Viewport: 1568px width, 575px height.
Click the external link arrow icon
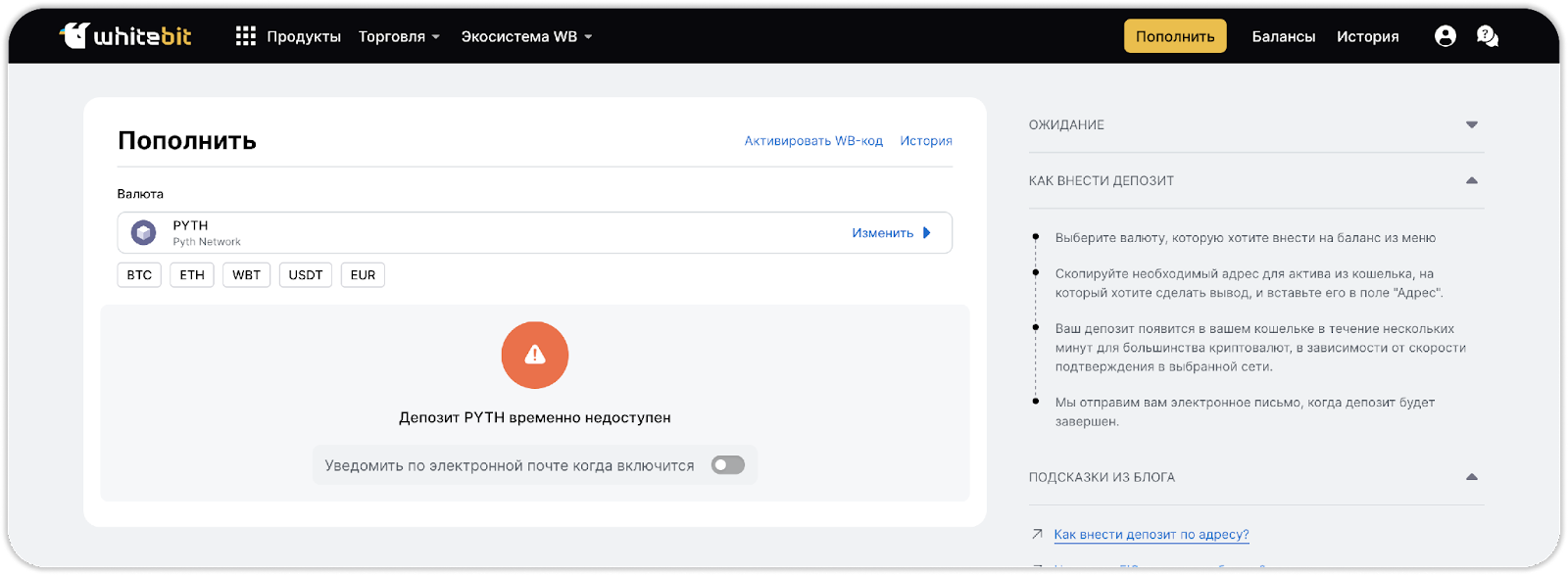1037,534
